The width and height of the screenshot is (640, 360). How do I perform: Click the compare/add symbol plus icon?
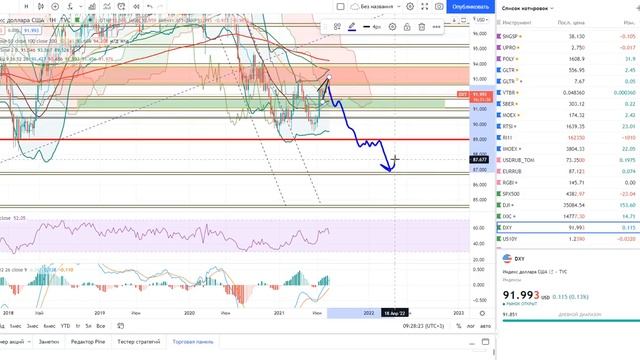click(55, 7)
